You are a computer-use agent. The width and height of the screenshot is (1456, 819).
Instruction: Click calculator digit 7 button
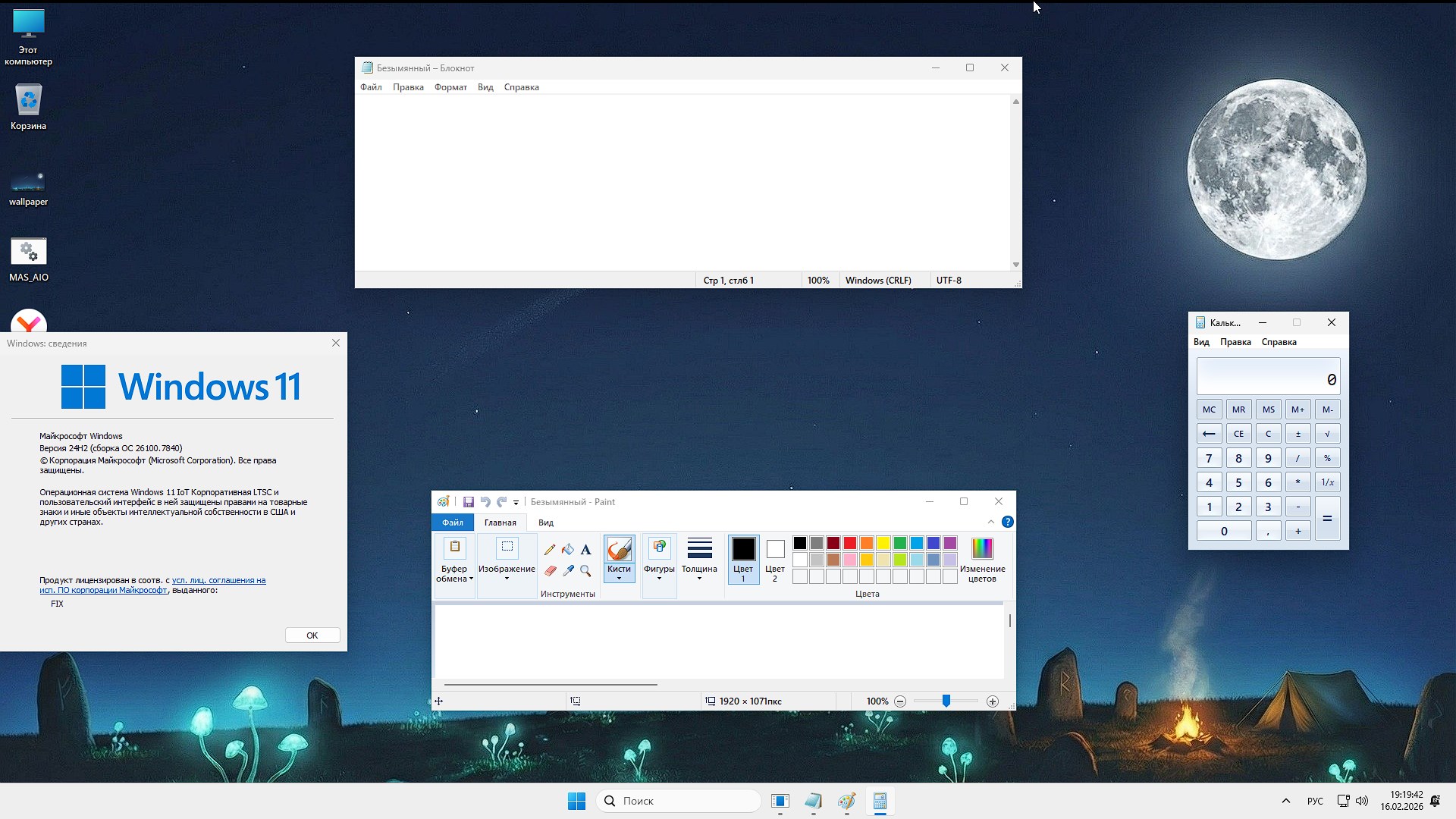[x=1209, y=458]
